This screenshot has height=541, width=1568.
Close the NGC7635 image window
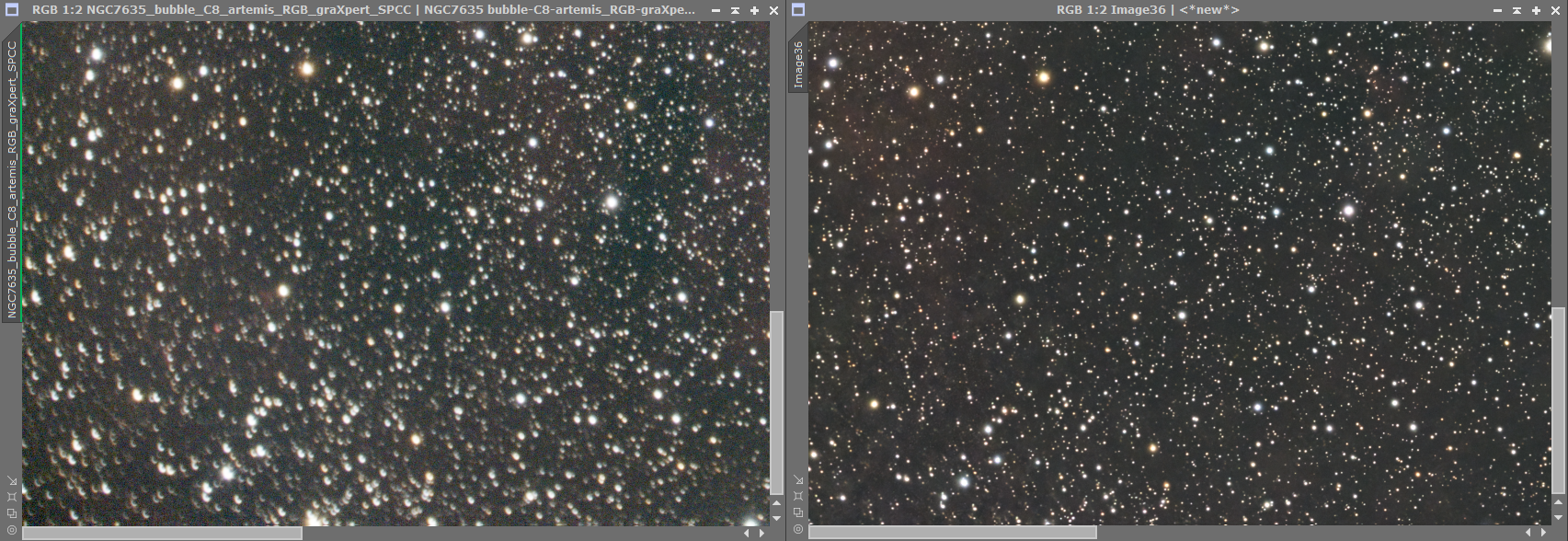pos(773,10)
